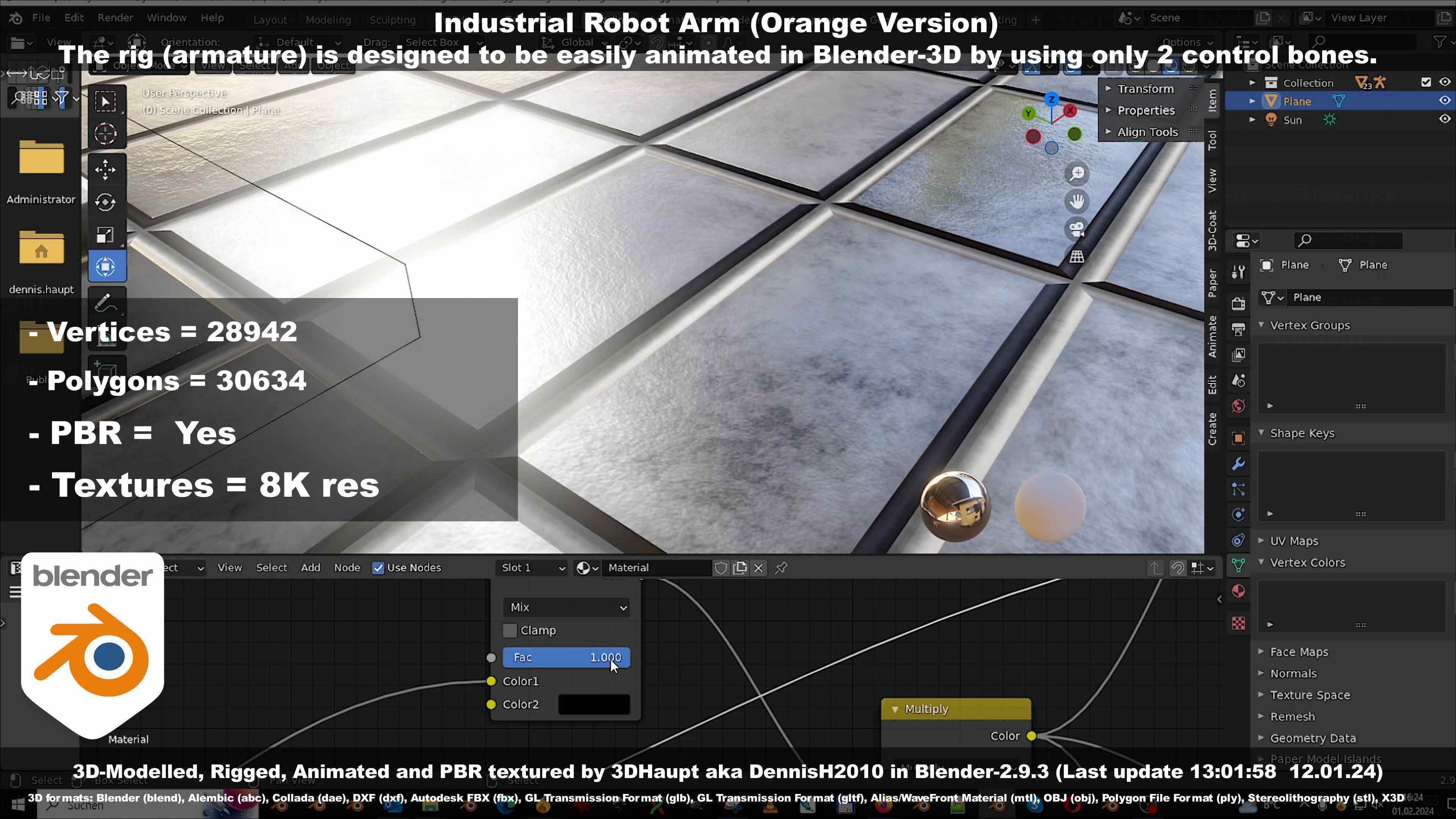Open the node editor Node menu
This screenshot has height=819, width=1456.
[347, 568]
